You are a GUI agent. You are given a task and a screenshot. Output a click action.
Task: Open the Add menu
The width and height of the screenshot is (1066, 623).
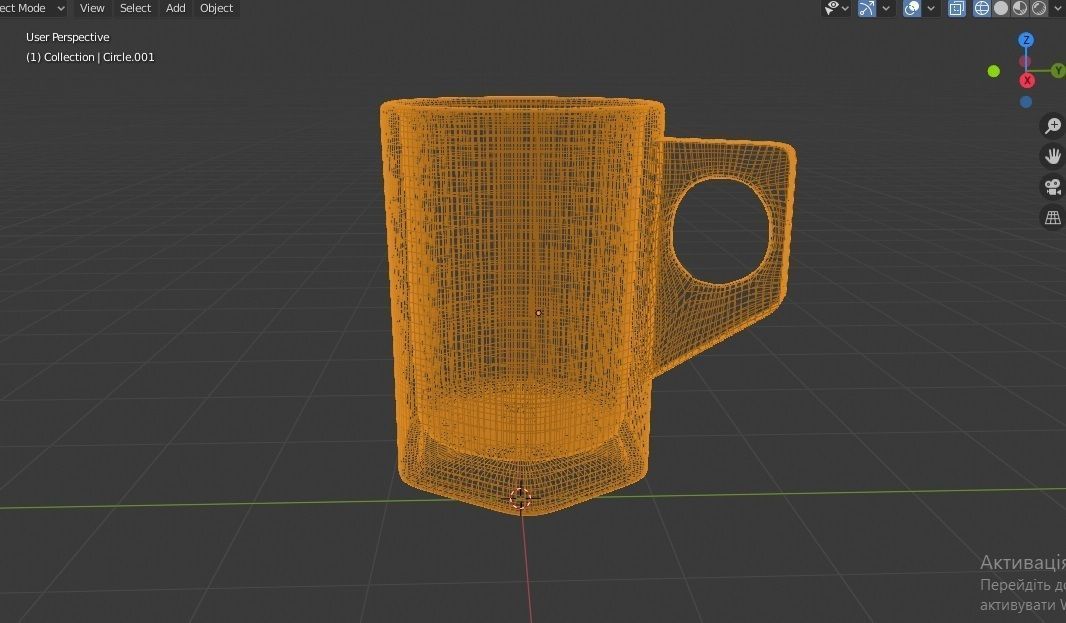[x=175, y=8]
